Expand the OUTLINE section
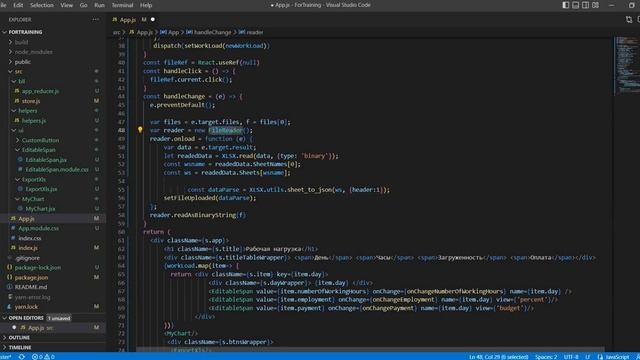Viewport: 640px width, 360px height. coord(4,338)
